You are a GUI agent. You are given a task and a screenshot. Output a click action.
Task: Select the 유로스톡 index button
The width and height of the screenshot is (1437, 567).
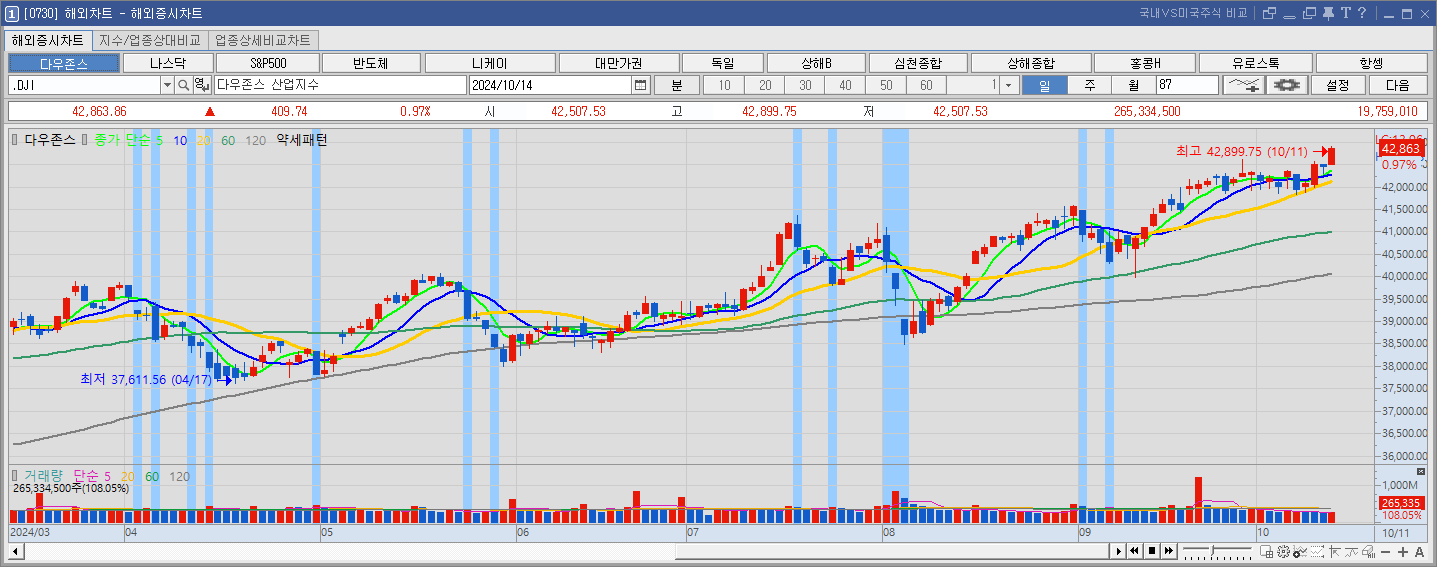[1256, 63]
